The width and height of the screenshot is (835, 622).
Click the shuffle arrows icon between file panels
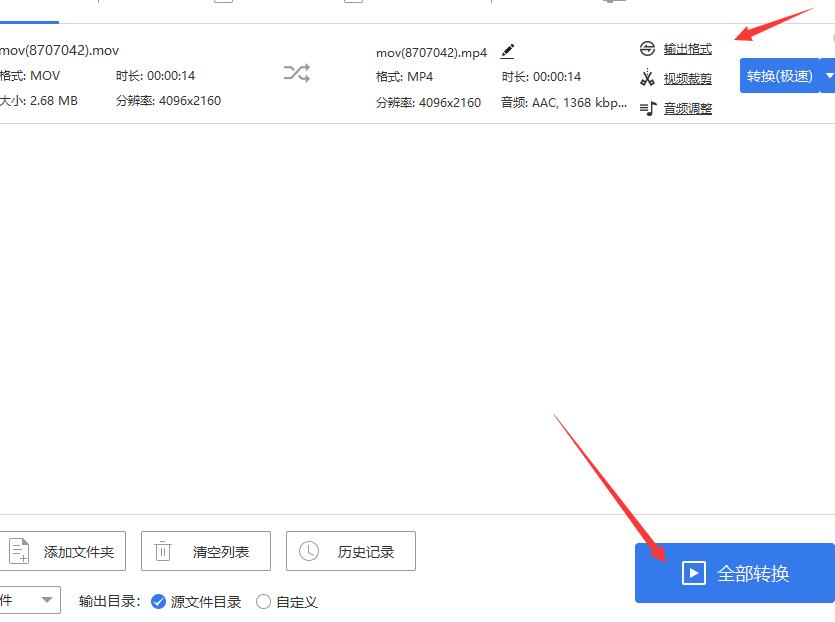(296, 73)
